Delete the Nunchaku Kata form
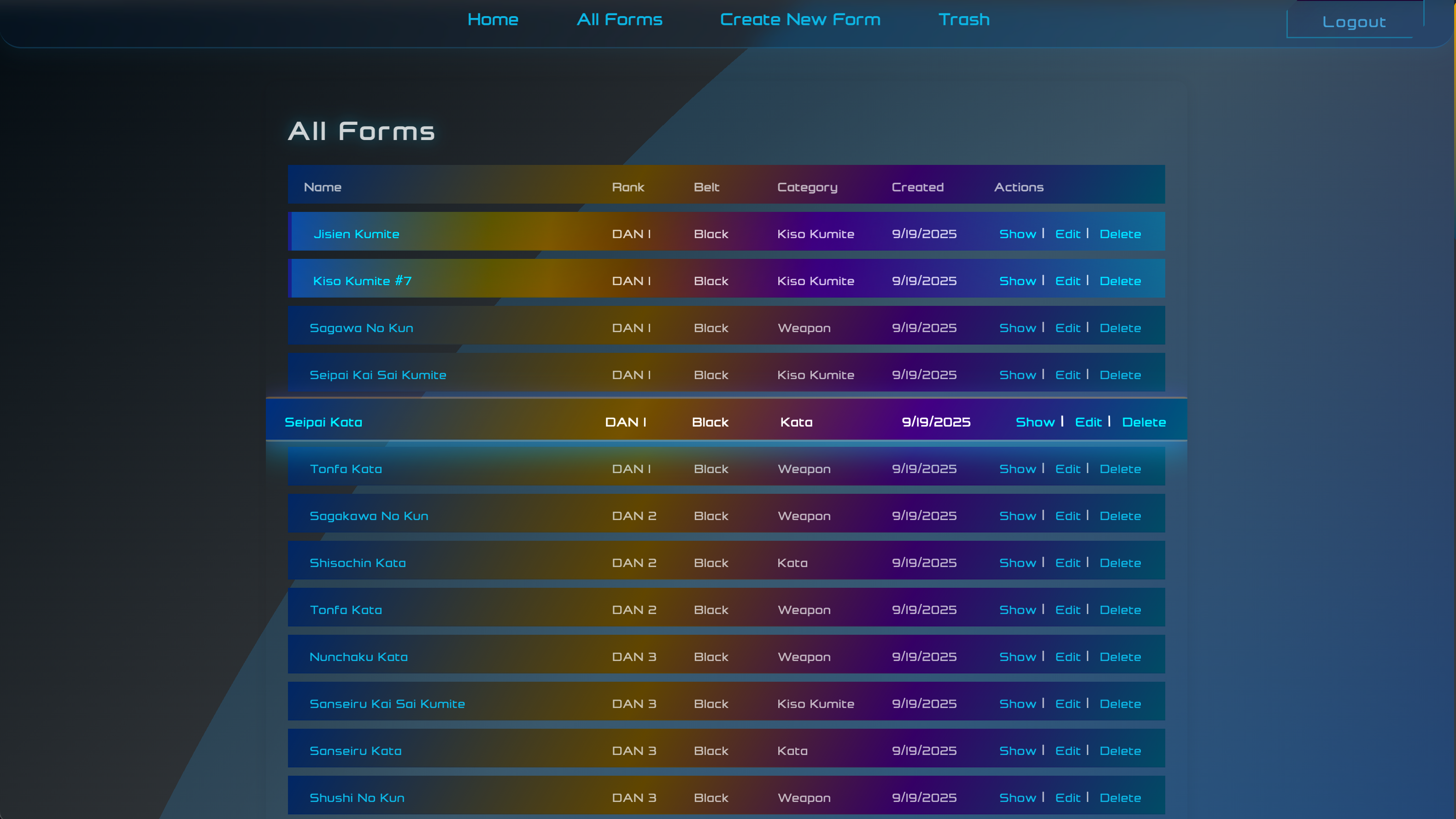 tap(1120, 657)
